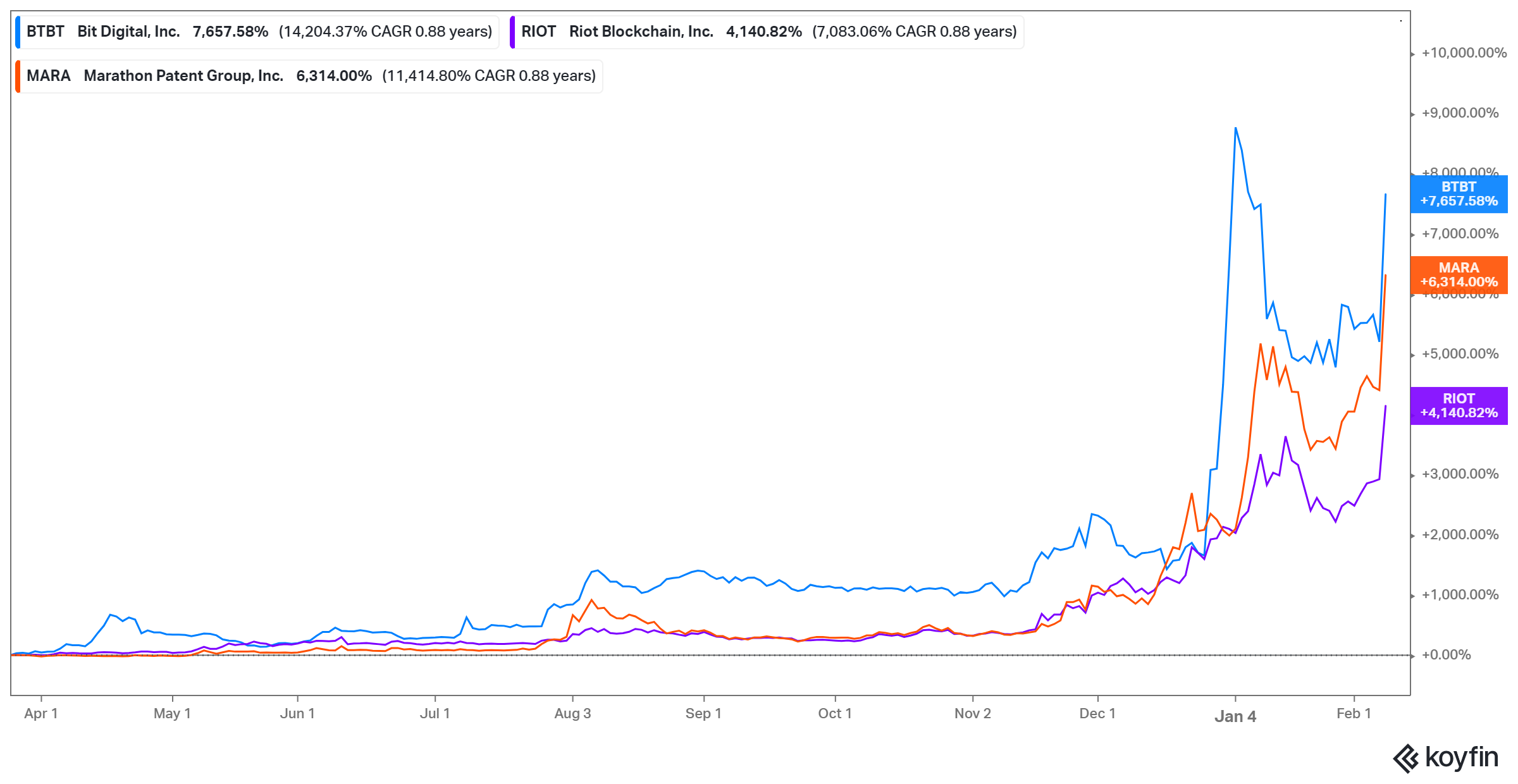Viewport: 1518px width, 784px height.
Task: Click the purple RIOT legend color bar
Action: [512, 32]
